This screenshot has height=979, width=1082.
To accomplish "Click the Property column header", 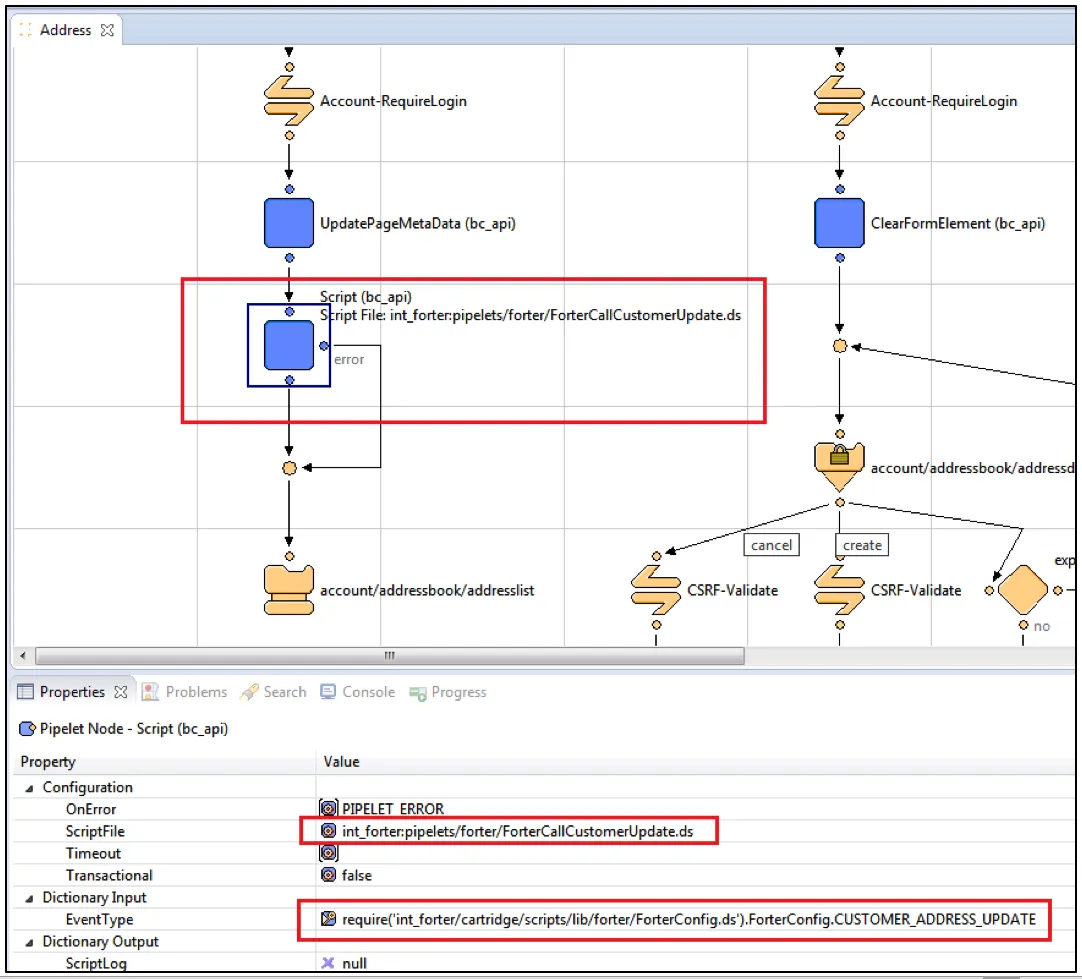I will coord(164,762).
